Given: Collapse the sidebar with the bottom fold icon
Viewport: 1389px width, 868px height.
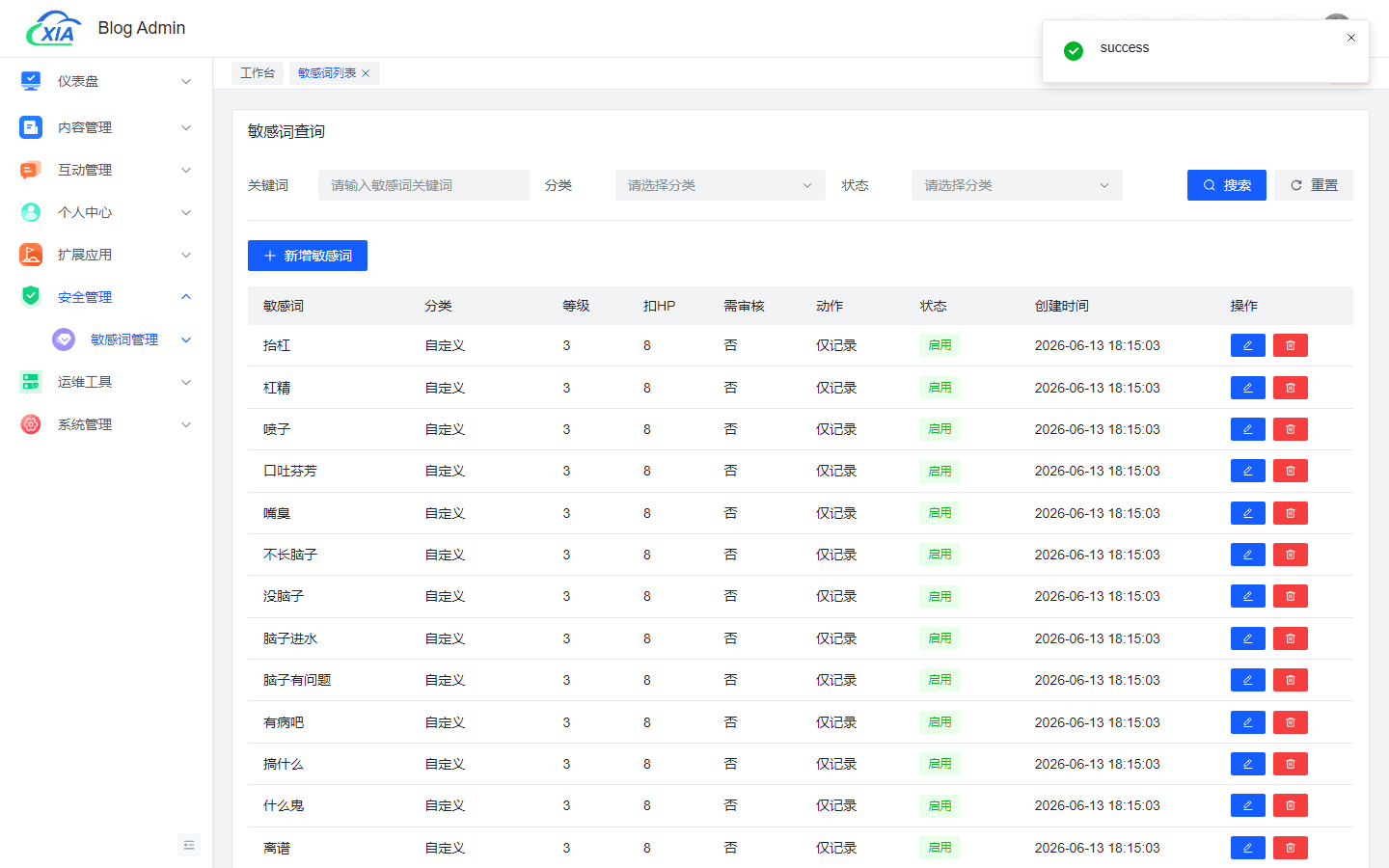Looking at the screenshot, I should [x=189, y=845].
